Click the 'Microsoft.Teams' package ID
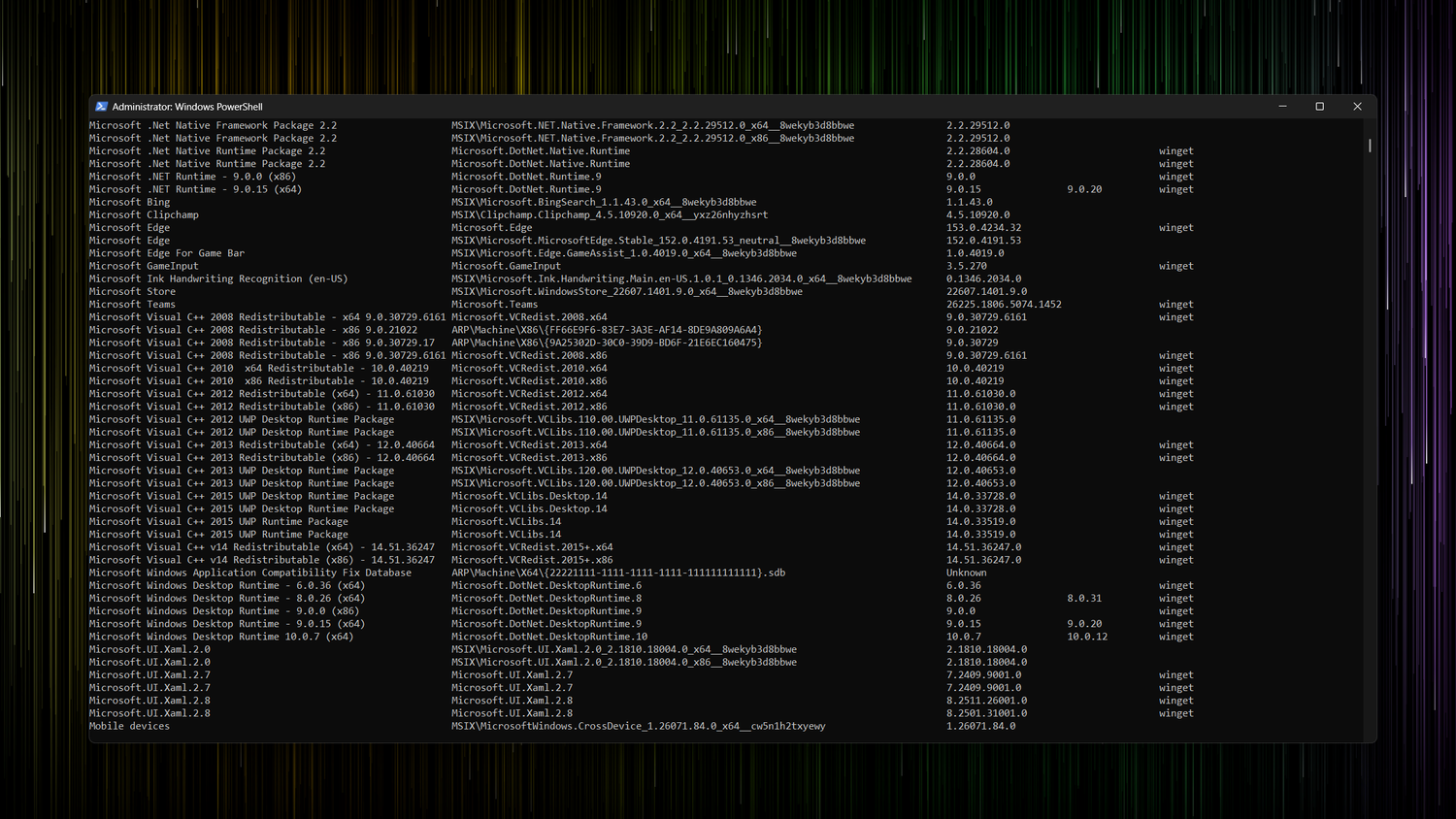This screenshot has width=1456, height=819. tap(494, 305)
